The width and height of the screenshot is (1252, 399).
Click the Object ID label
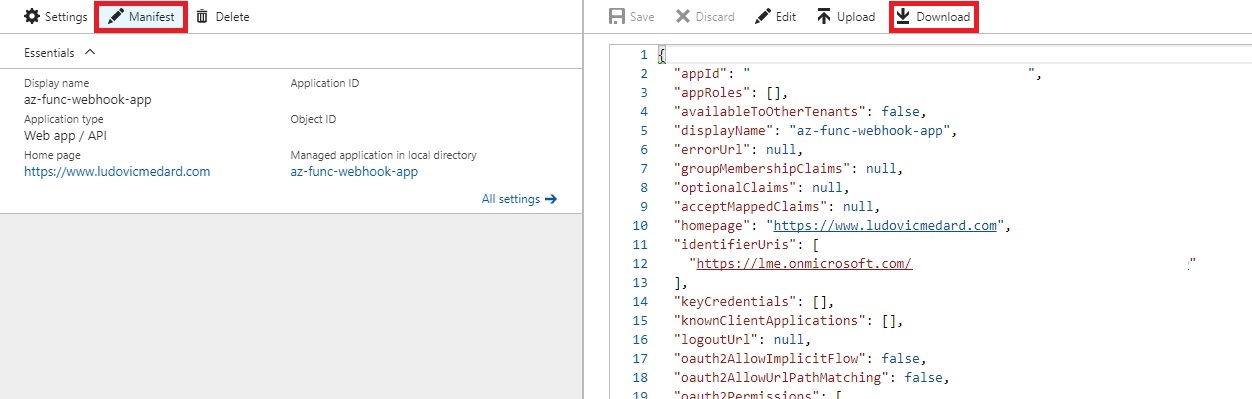pos(313,119)
